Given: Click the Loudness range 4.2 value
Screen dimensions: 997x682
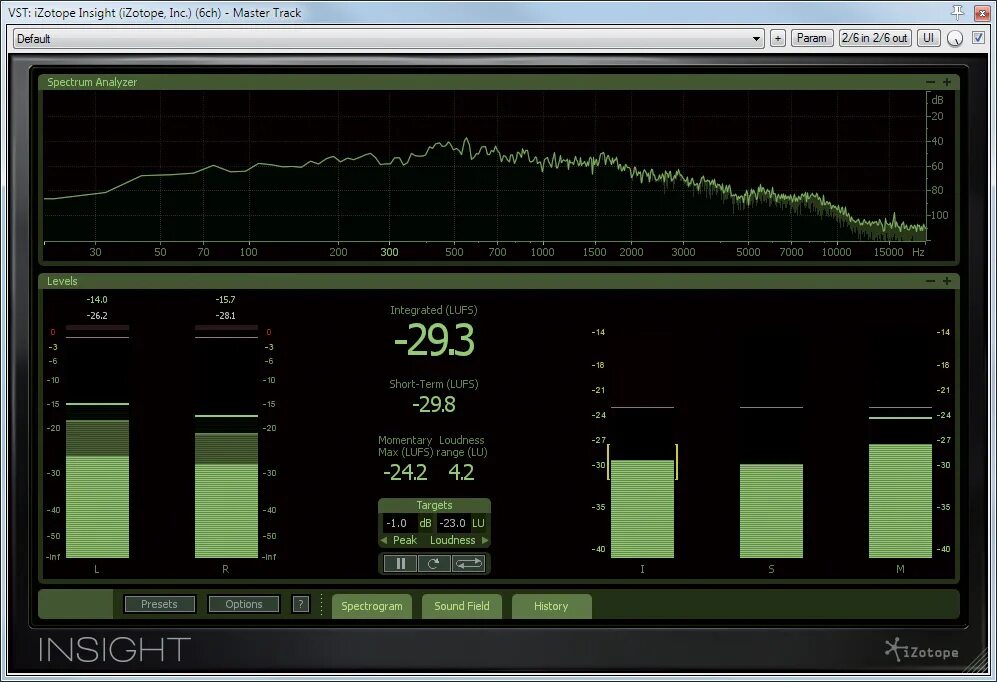Looking at the screenshot, I should point(462,472).
